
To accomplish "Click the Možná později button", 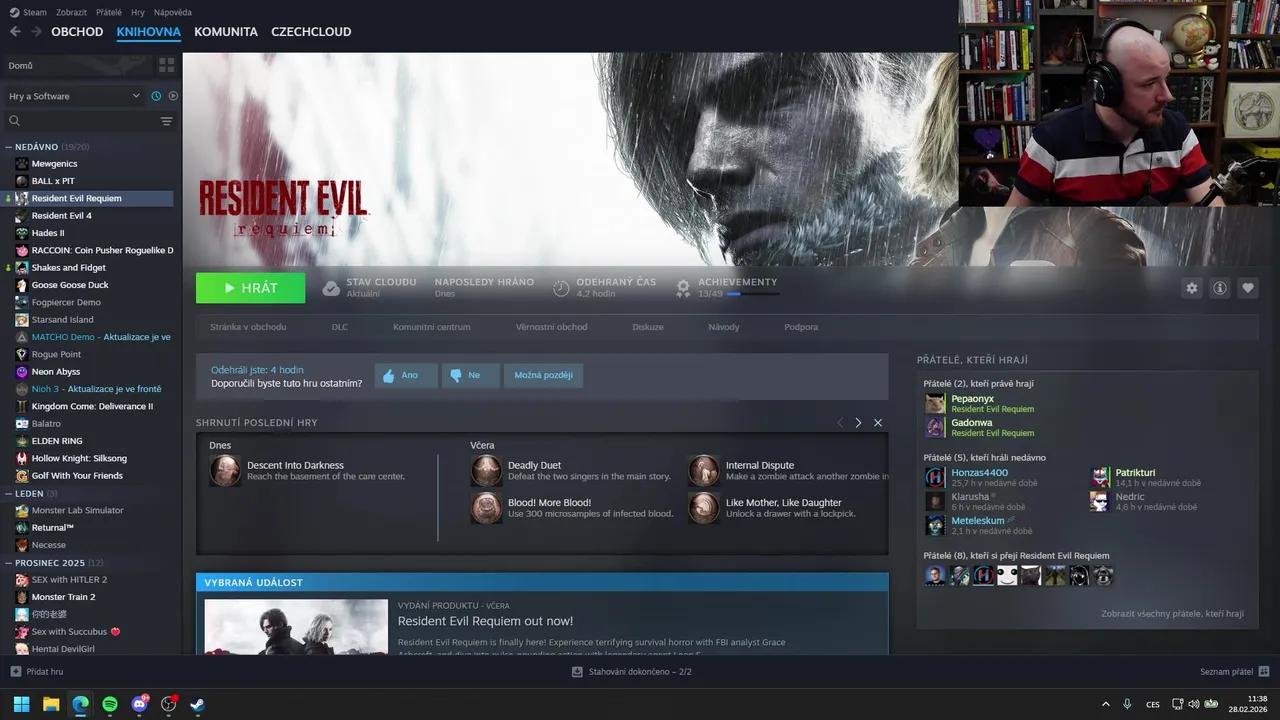I will tap(544, 376).
